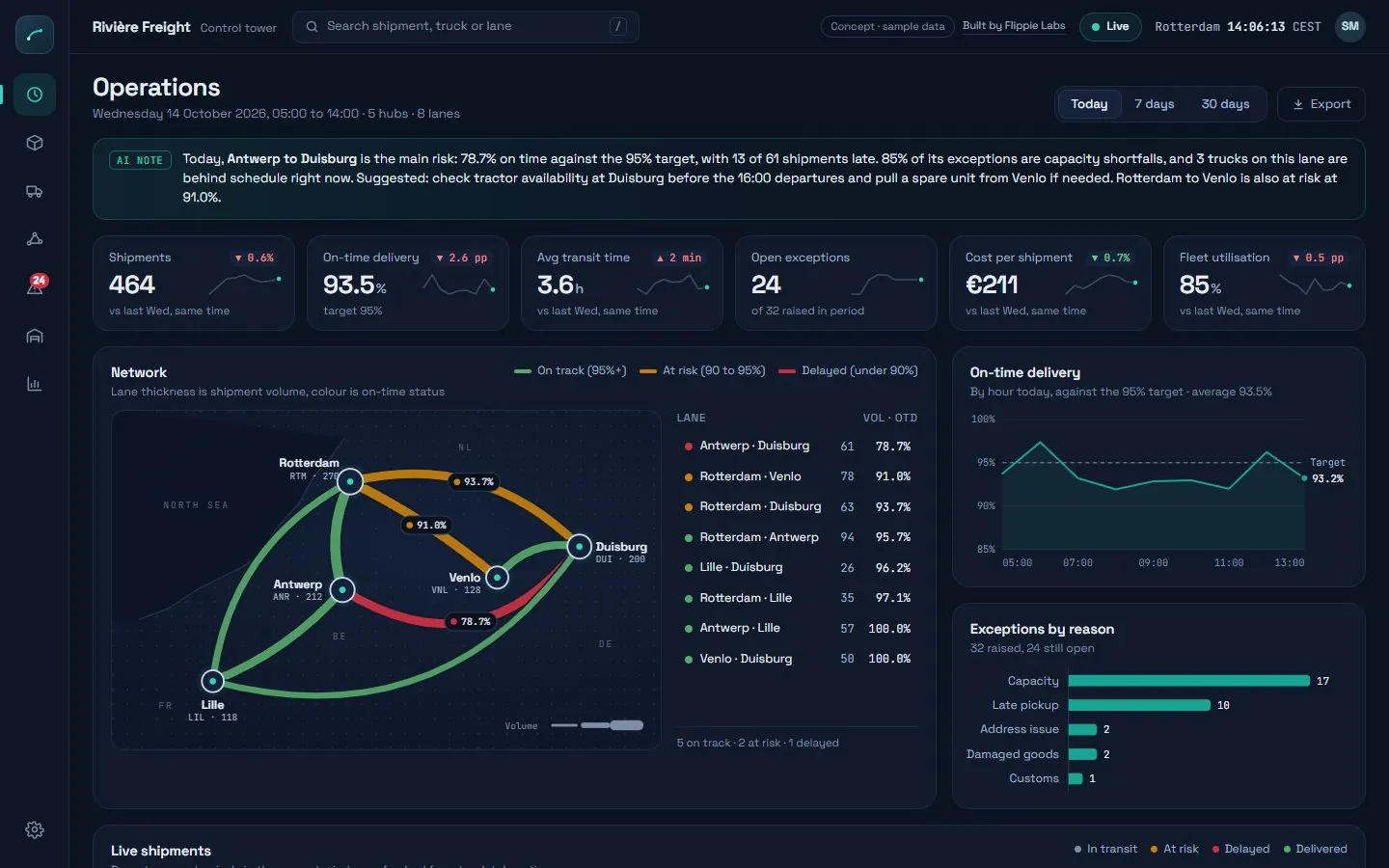Open the Avg transit time KPI card
The width and height of the screenshot is (1389, 868).
pos(622,284)
